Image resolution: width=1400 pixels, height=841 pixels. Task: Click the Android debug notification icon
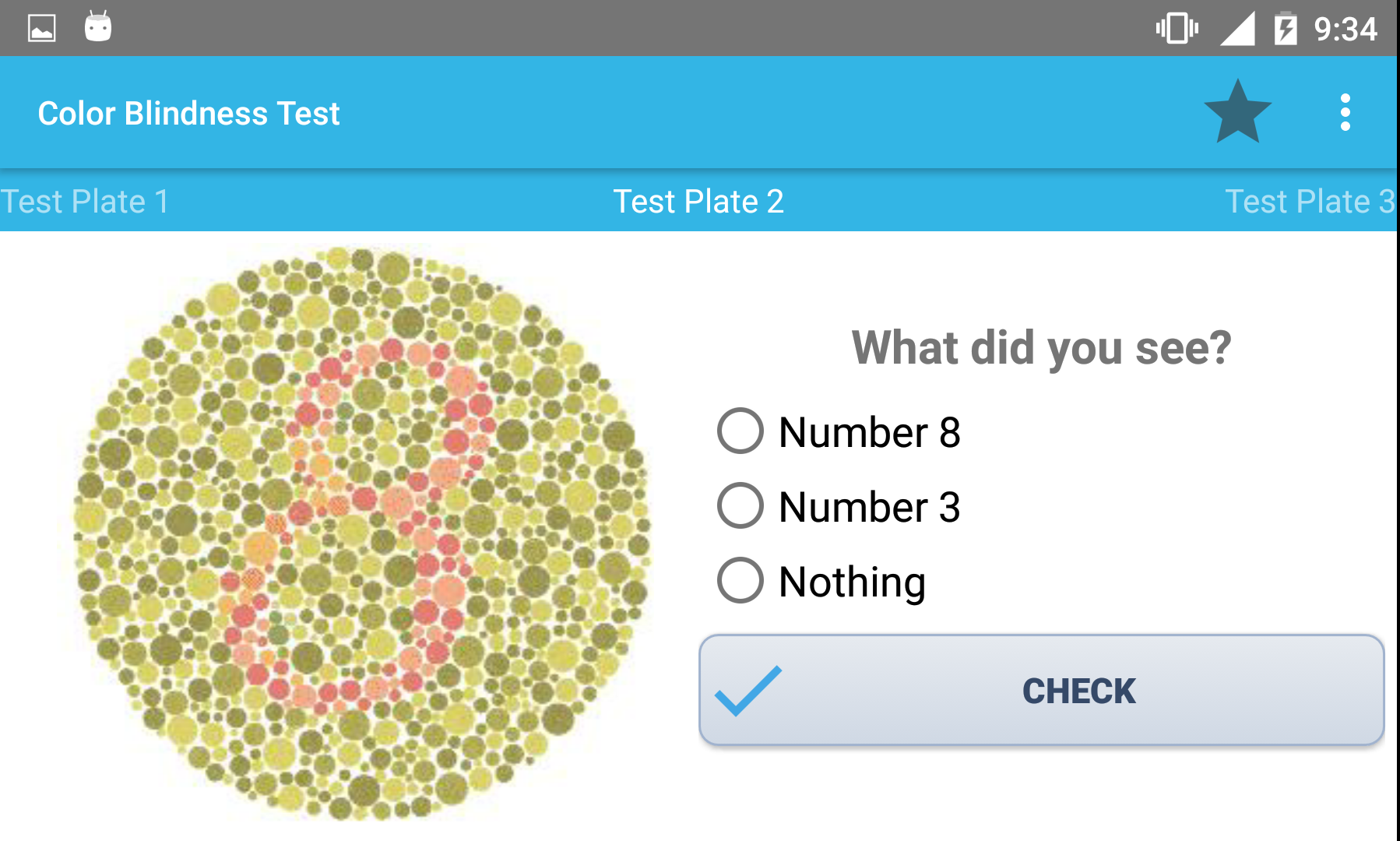tap(98, 27)
